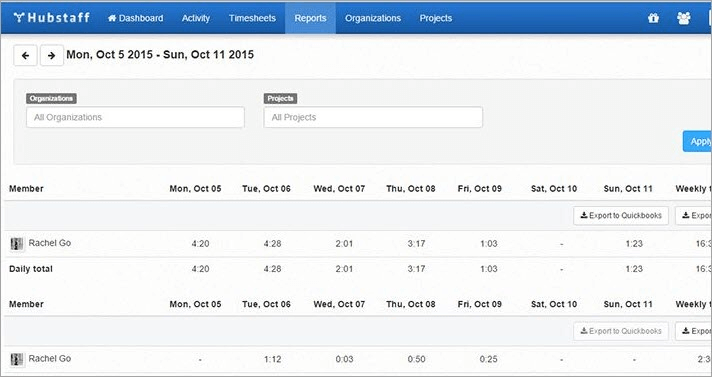Click the Member header in the first table
Screen dimensions: 712x377
pos(26,188)
